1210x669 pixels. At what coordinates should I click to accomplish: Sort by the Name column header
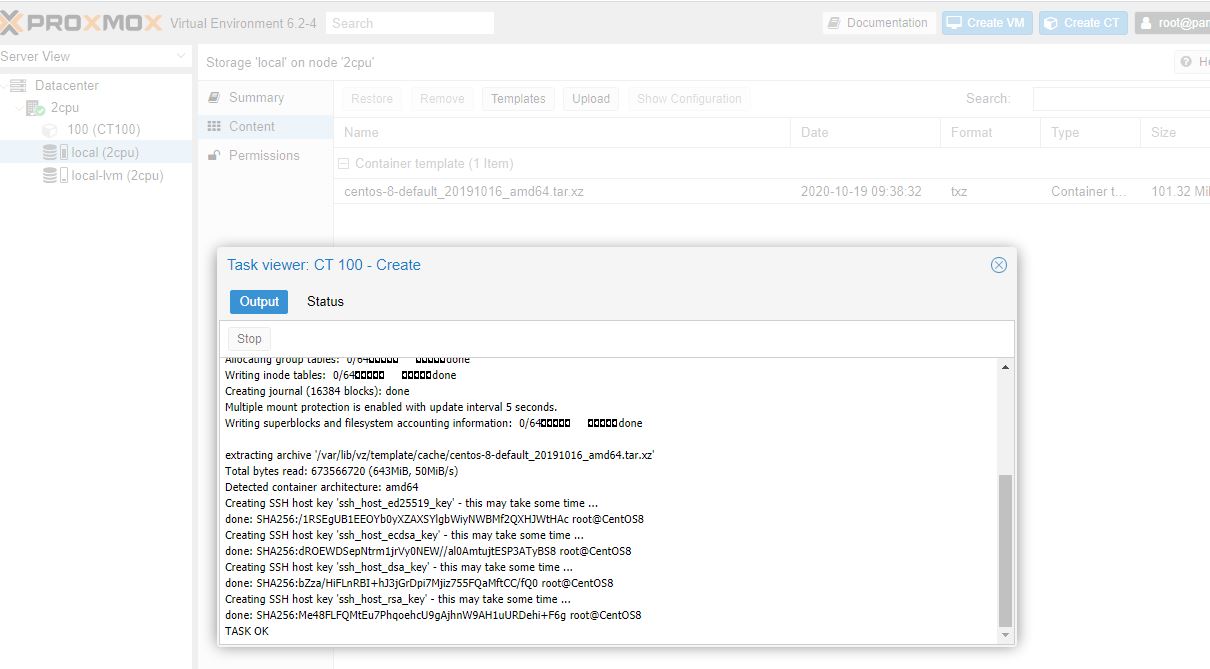click(x=561, y=132)
